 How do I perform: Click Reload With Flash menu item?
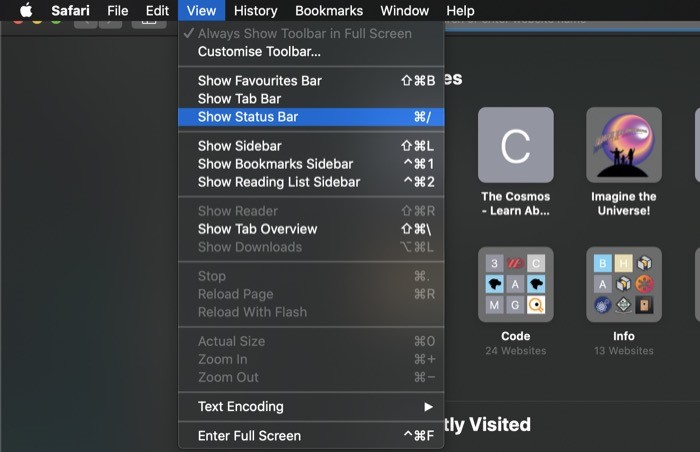(311, 312)
